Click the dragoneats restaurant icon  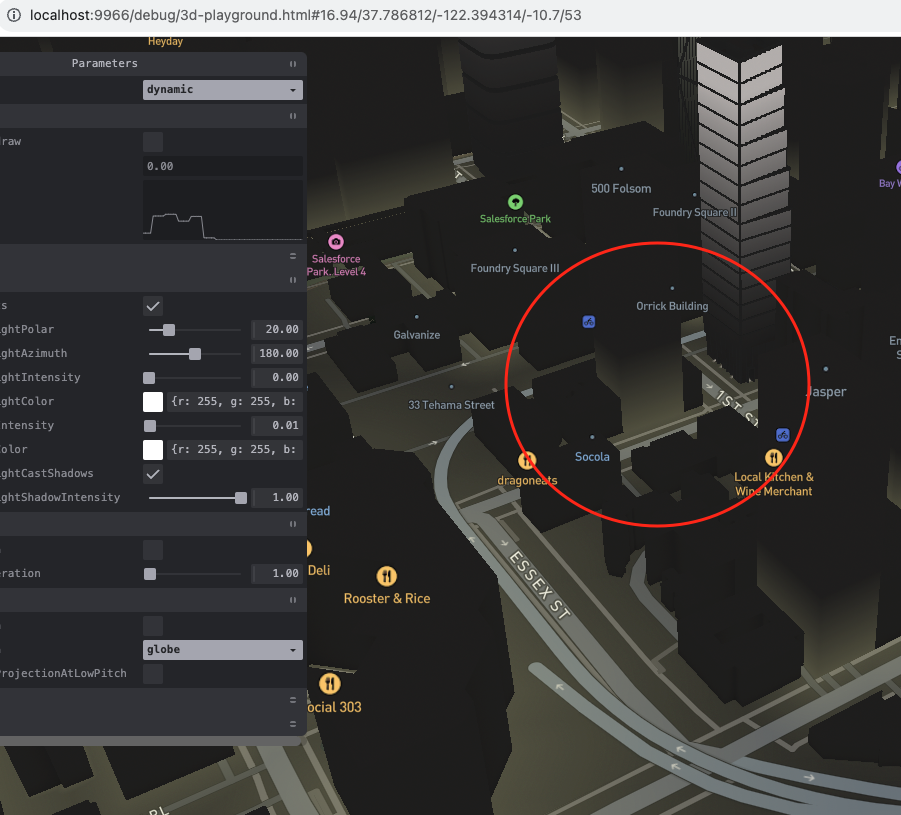(x=527, y=460)
